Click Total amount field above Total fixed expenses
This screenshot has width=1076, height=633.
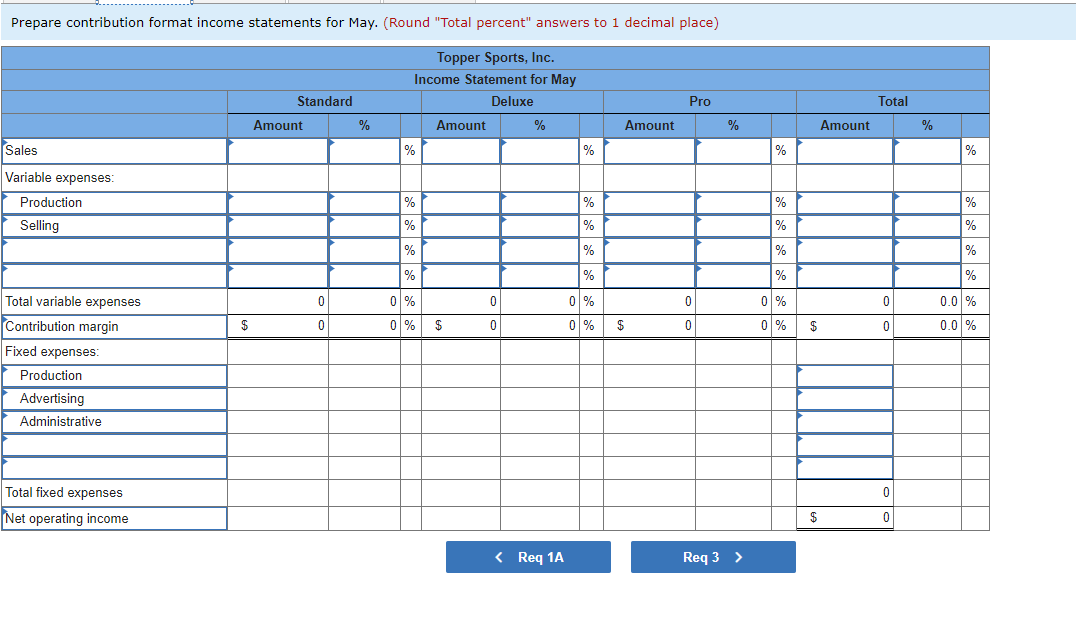[x=845, y=468]
